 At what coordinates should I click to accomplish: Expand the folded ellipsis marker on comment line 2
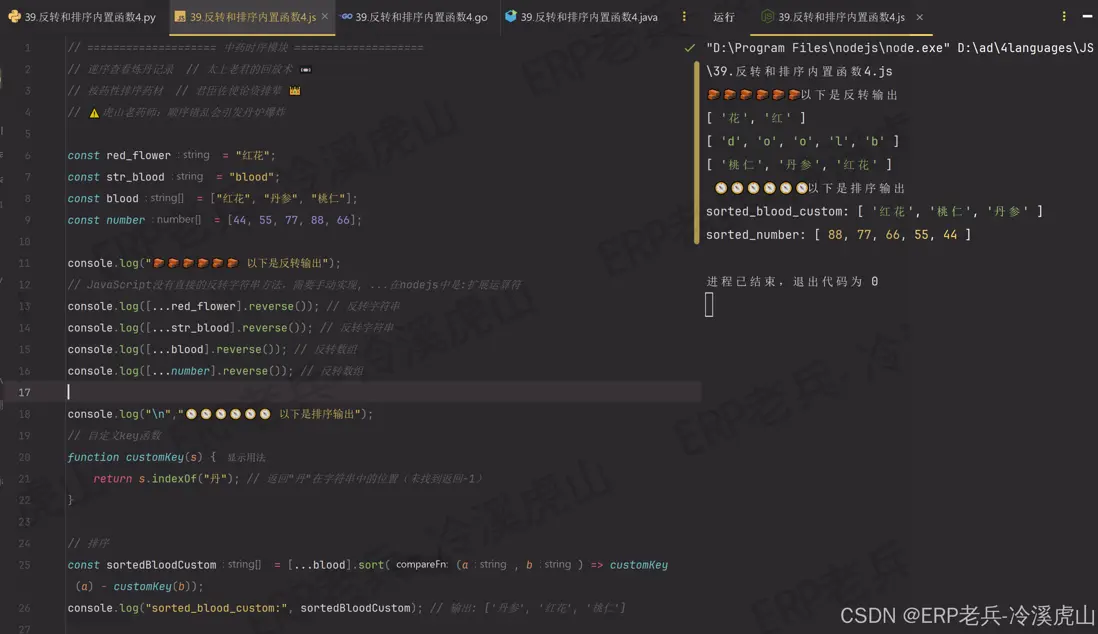point(306,69)
